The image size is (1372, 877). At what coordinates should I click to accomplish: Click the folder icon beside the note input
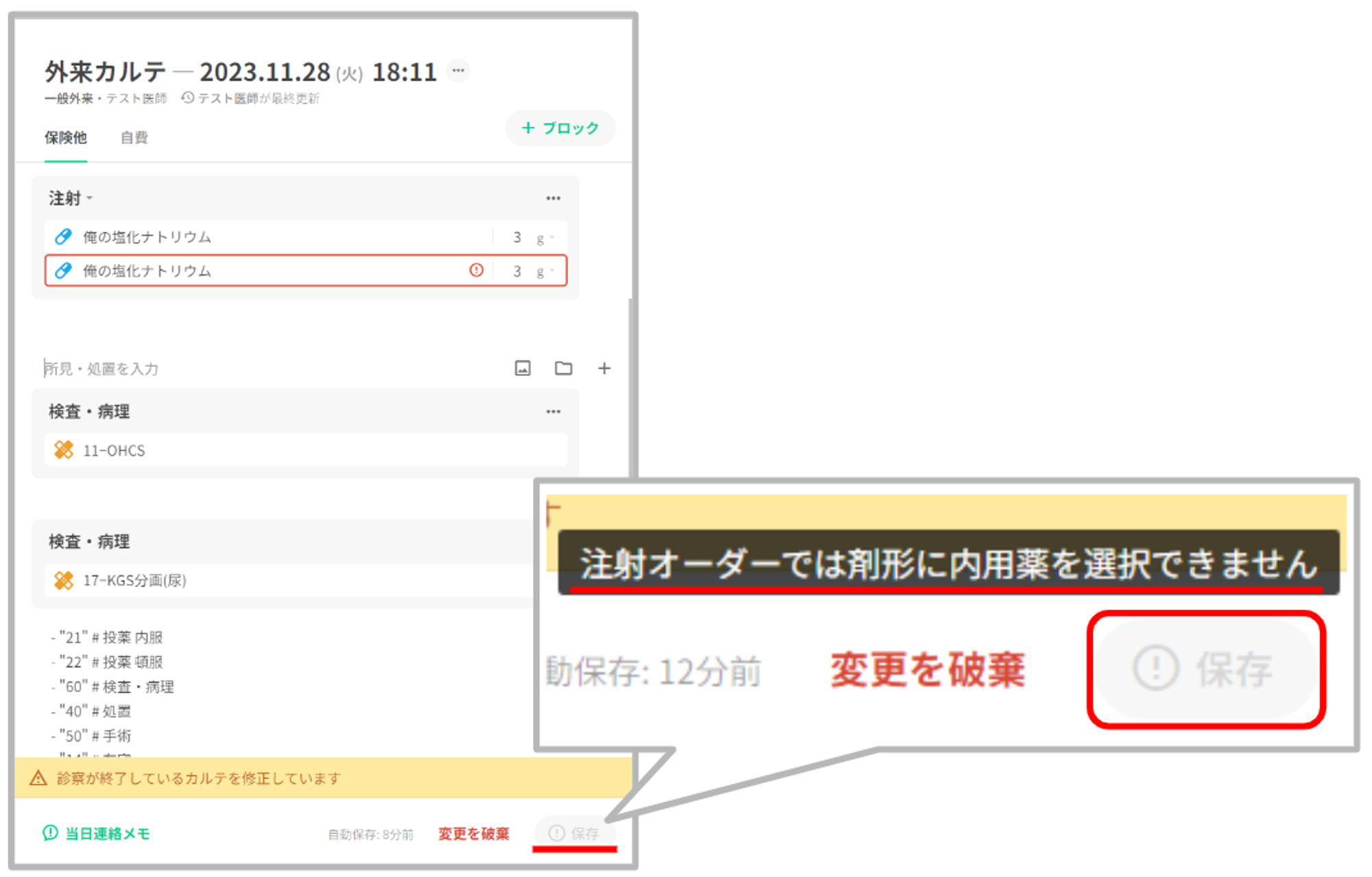coord(563,368)
